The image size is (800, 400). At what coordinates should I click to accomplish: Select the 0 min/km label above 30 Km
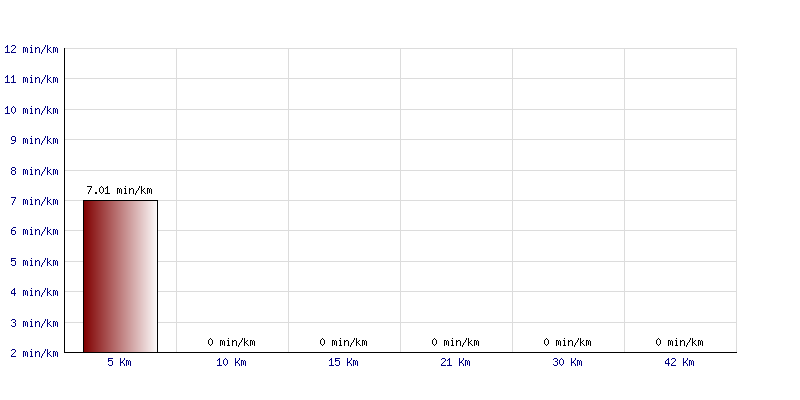point(567,342)
